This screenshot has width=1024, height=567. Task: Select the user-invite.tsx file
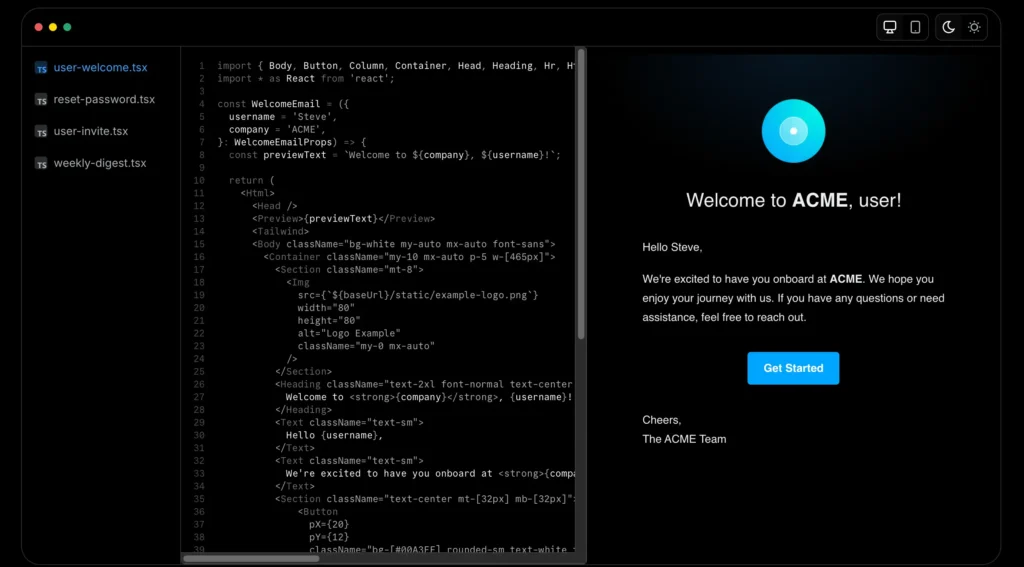(91, 131)
